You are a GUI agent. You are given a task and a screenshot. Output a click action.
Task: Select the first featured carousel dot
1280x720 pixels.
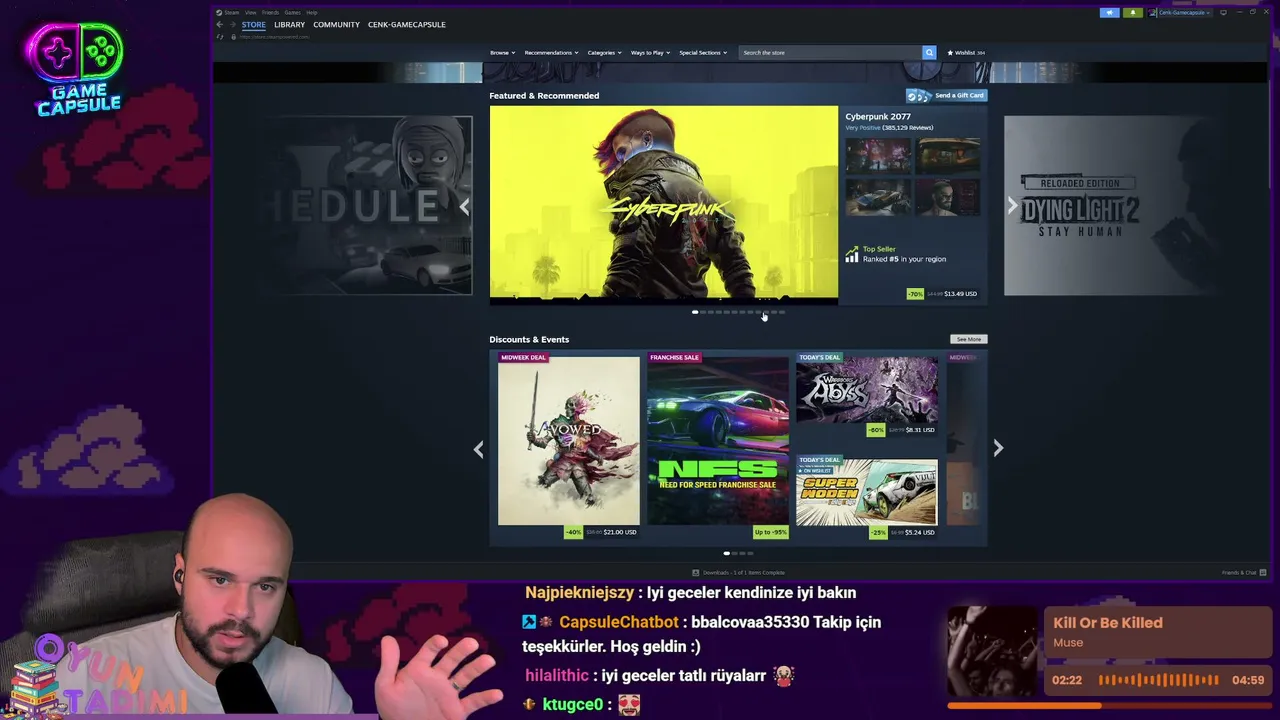click(x=695, y=312)
